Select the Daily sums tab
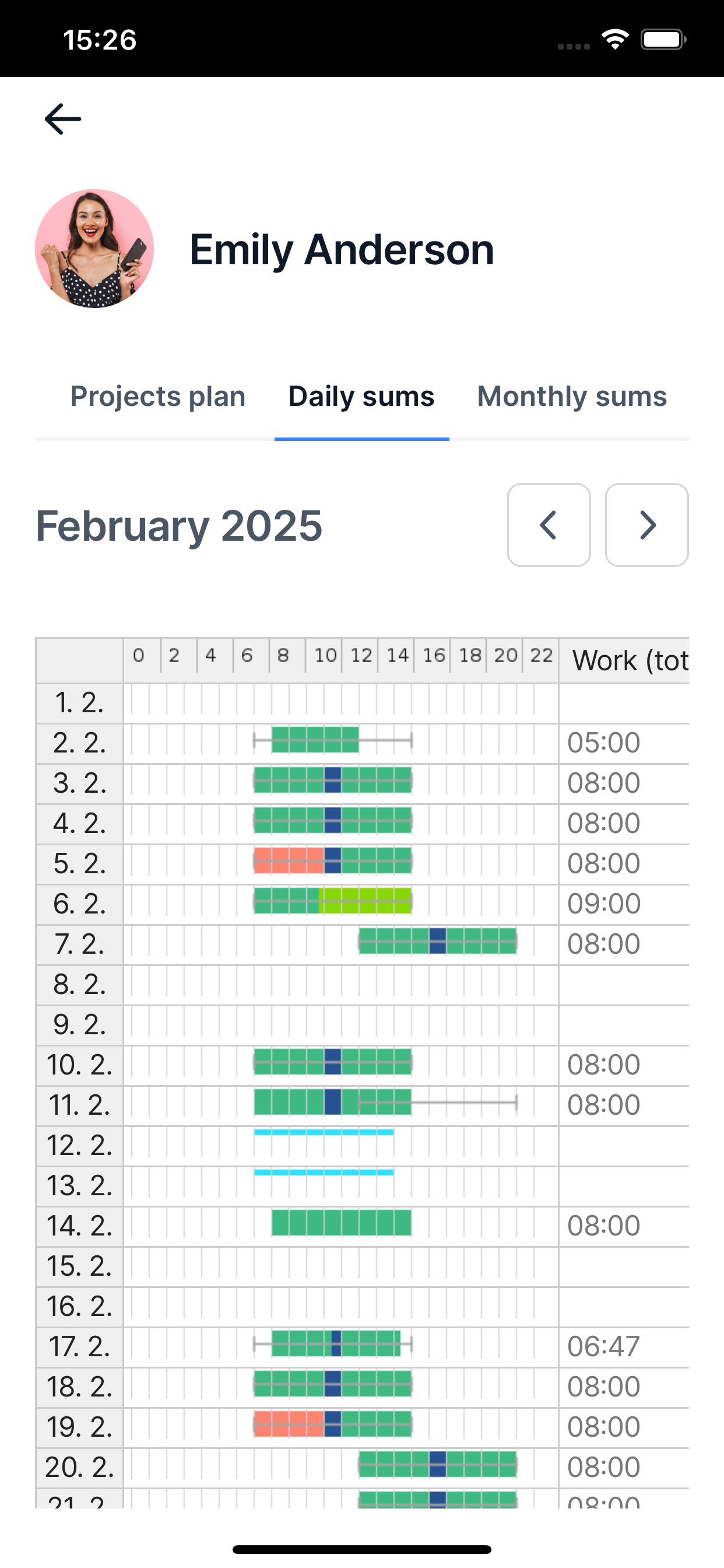724x1568 pixels. tap(361, 396)
